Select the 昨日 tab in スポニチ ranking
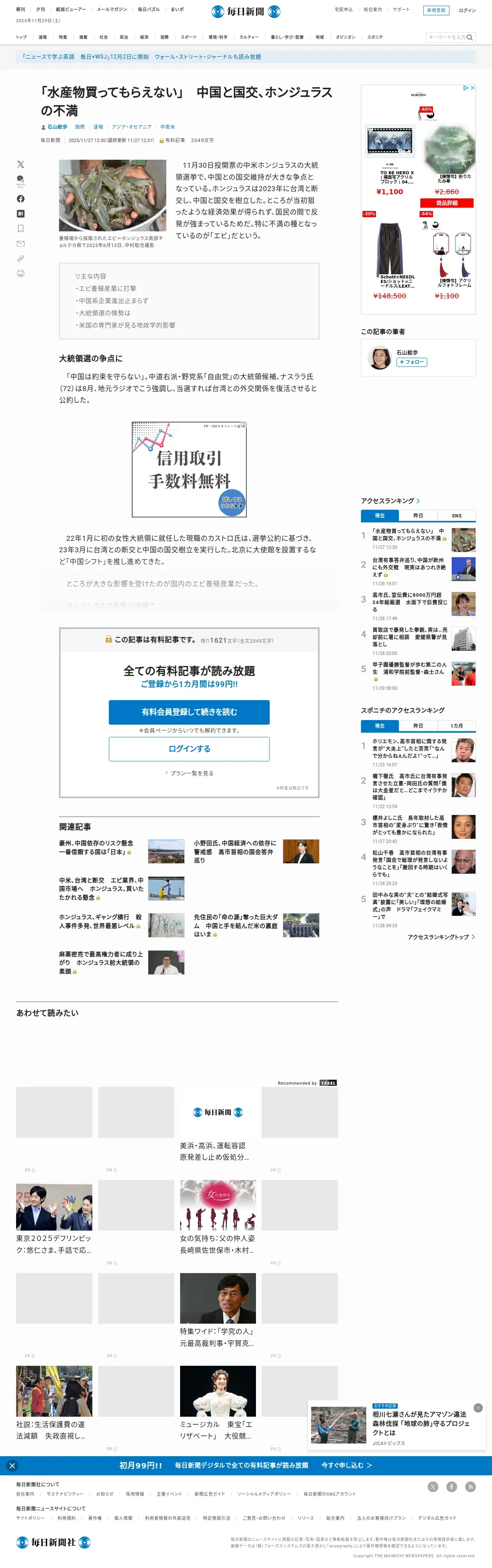This screenshot has height=1568, width=492. [418, 725]
